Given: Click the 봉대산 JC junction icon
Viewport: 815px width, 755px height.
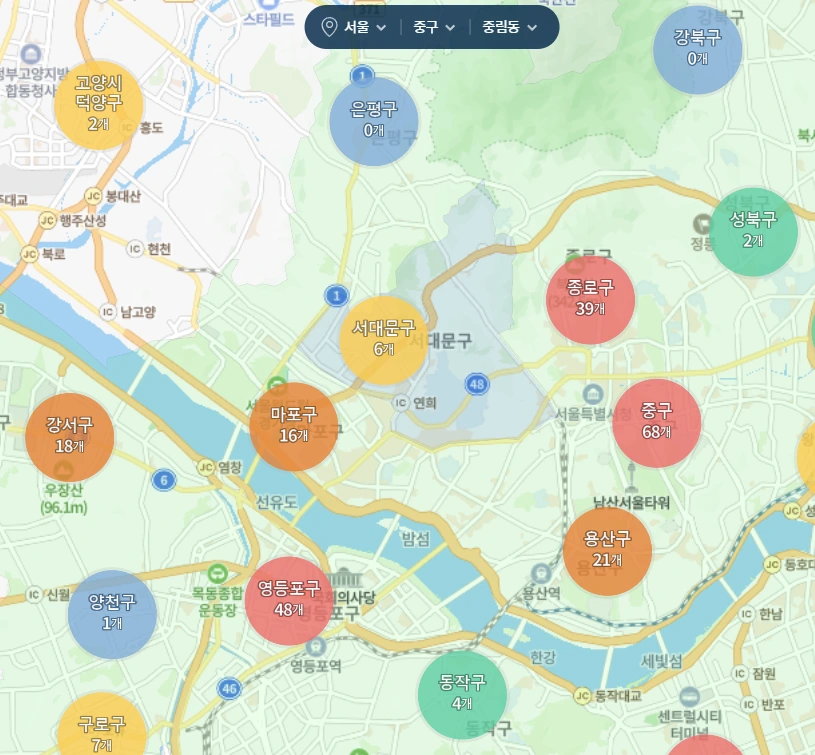Looking at the screenshot, I should click(93, 196).
